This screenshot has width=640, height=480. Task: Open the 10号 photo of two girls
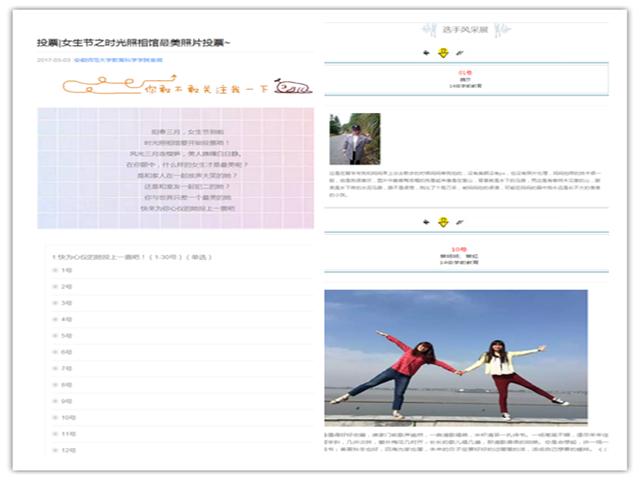(456, 356)
